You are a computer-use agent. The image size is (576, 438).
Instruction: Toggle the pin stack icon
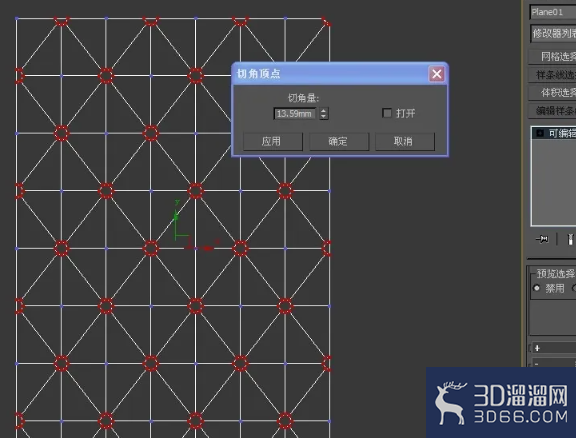(x=542, y=240)
